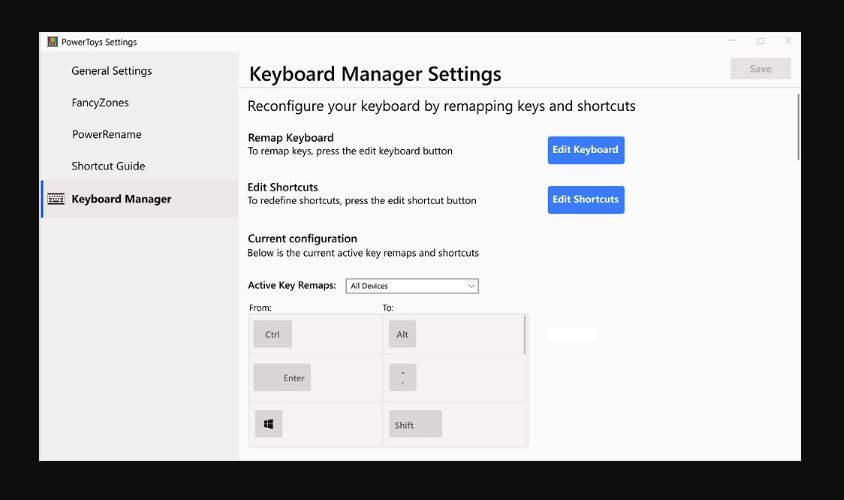Maximize the PowerToys Settings window
This screenshot has height=500, width=844.
tap(760, 41)
